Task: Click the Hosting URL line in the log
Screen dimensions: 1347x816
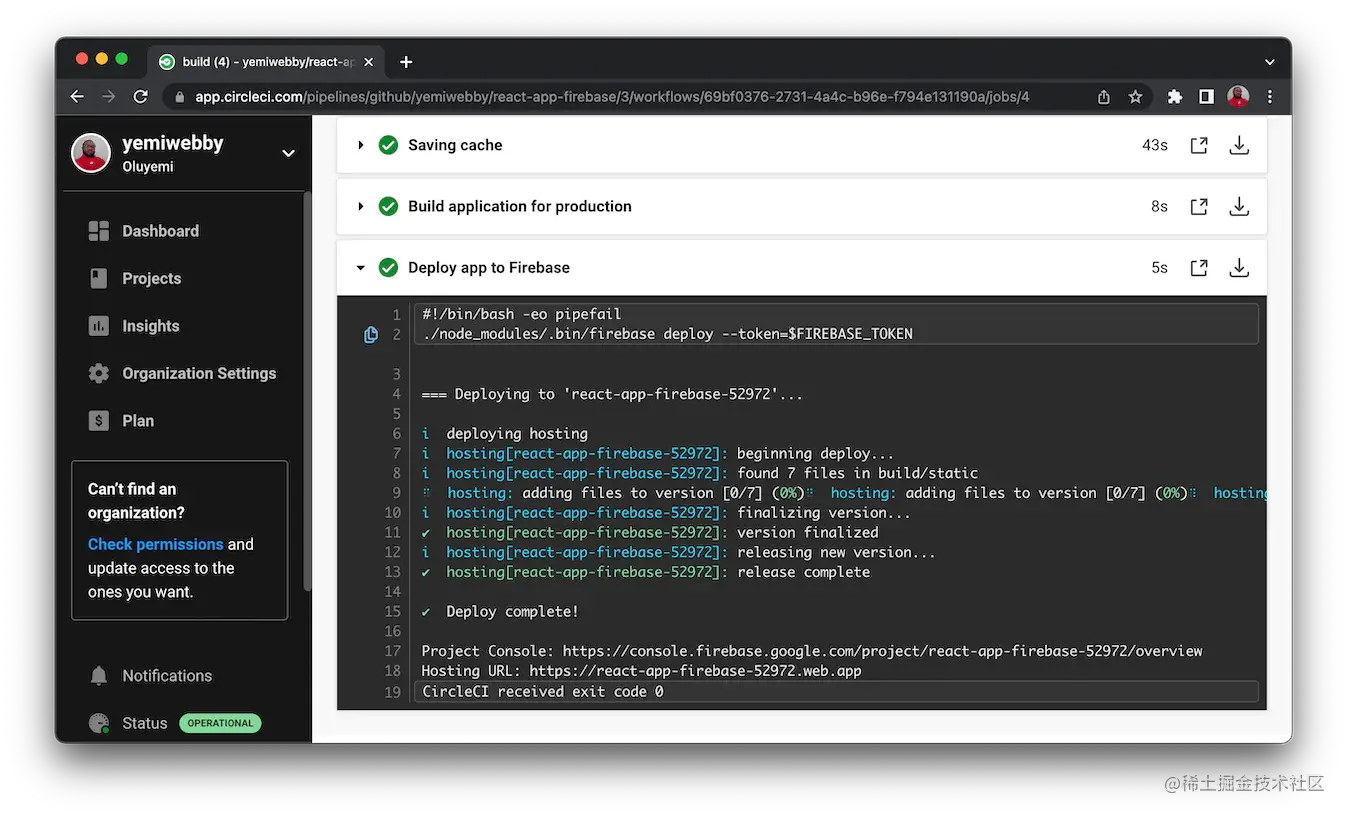Action: click(x=641, y=671)
